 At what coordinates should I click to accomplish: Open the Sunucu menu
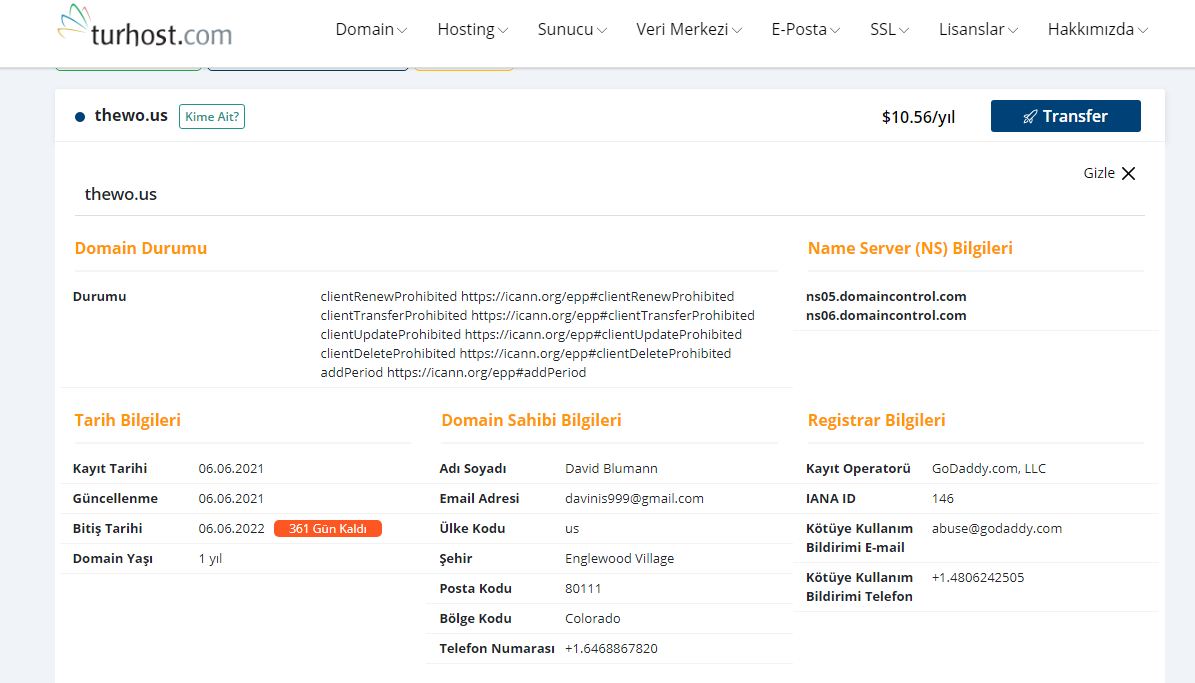(x=572, y=30)
